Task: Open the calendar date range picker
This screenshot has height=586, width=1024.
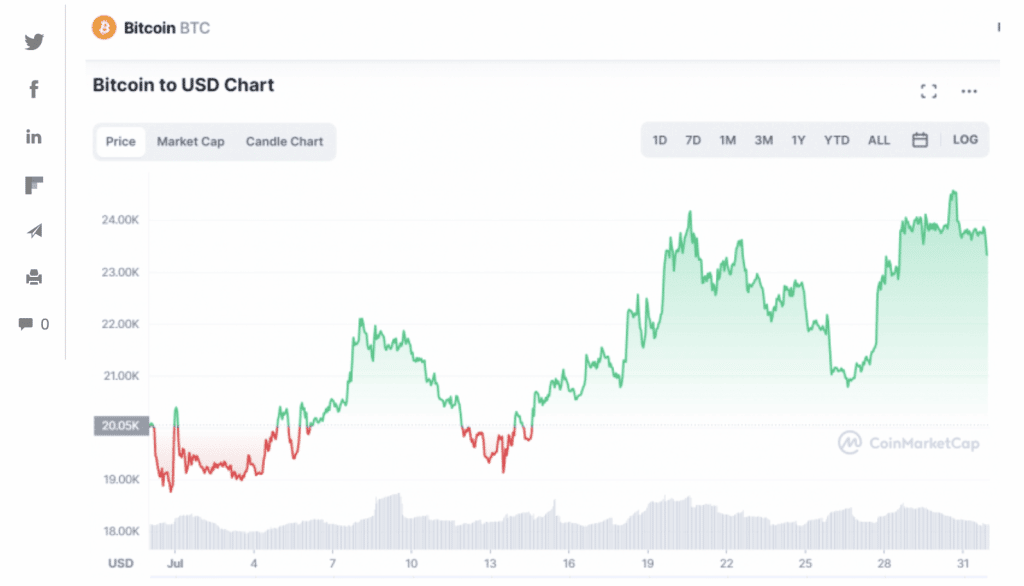Action: click(920, 140)
